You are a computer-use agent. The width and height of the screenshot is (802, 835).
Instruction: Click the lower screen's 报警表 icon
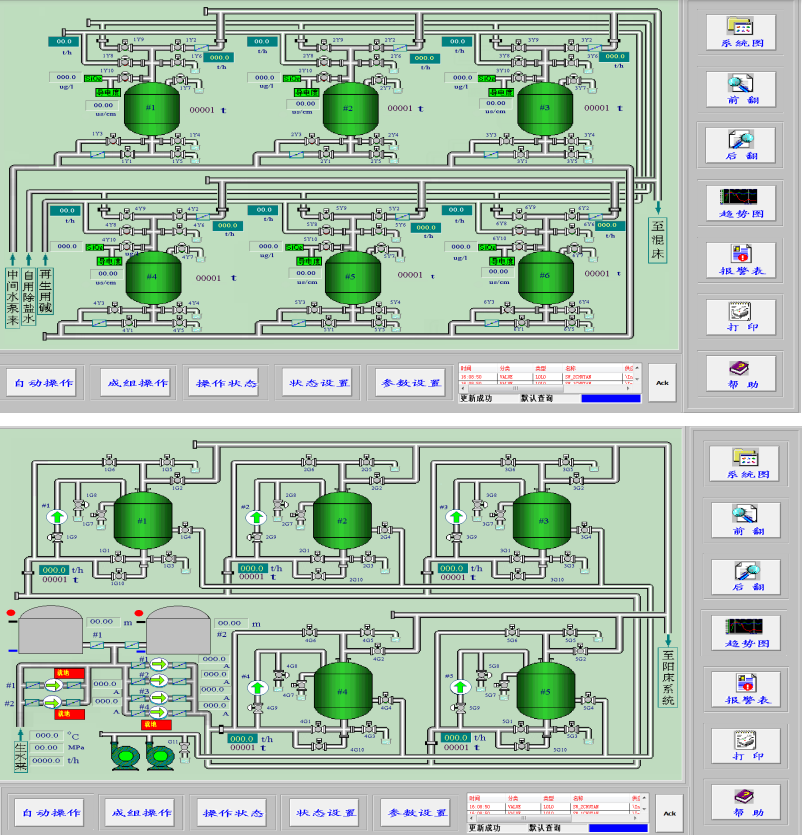point(744,690)
